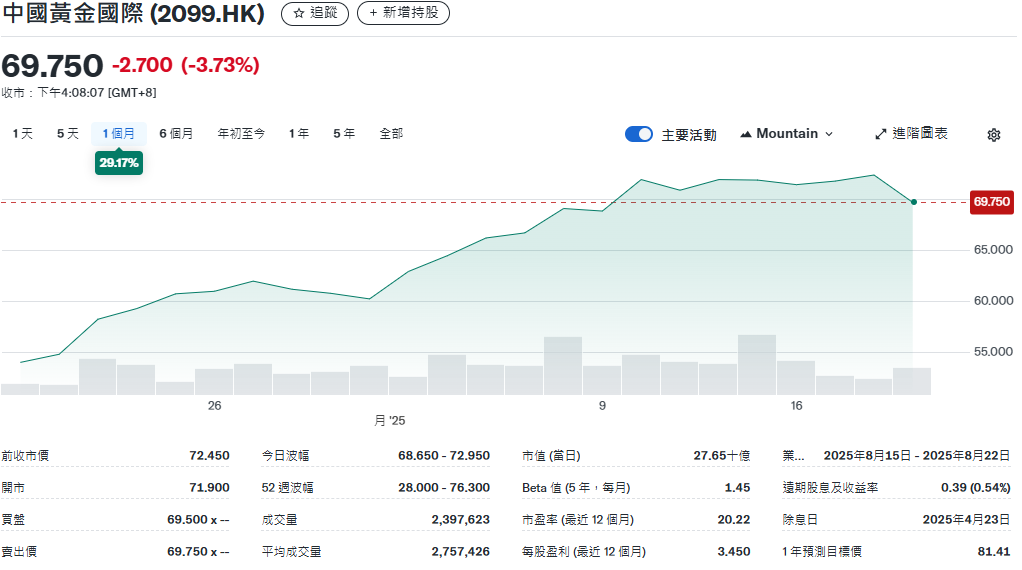
Task: Click the 每股盈利 value 3.450
Action: [734, 552]
